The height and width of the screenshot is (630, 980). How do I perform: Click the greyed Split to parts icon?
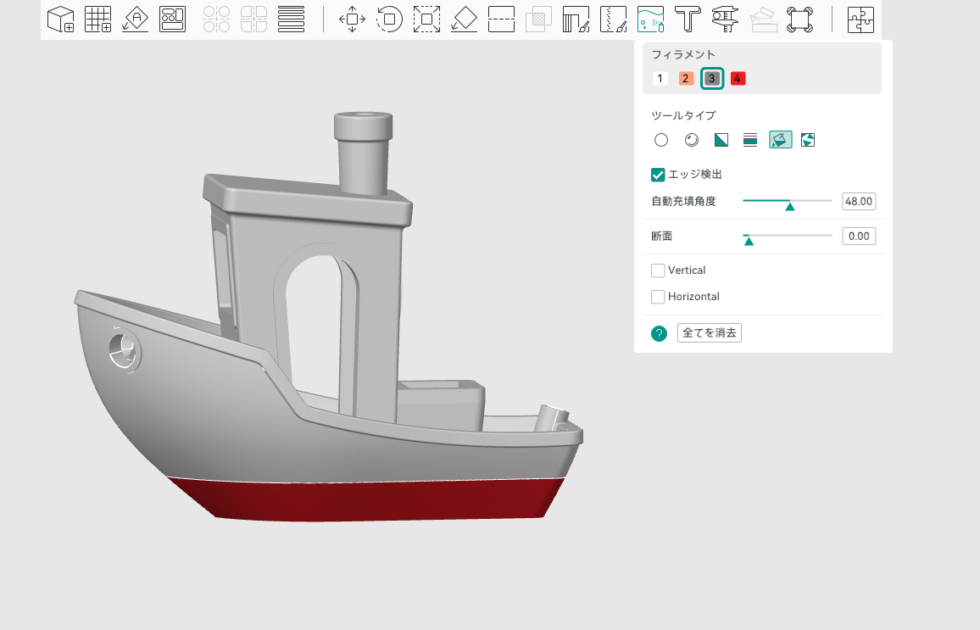(x=254, y=19)
